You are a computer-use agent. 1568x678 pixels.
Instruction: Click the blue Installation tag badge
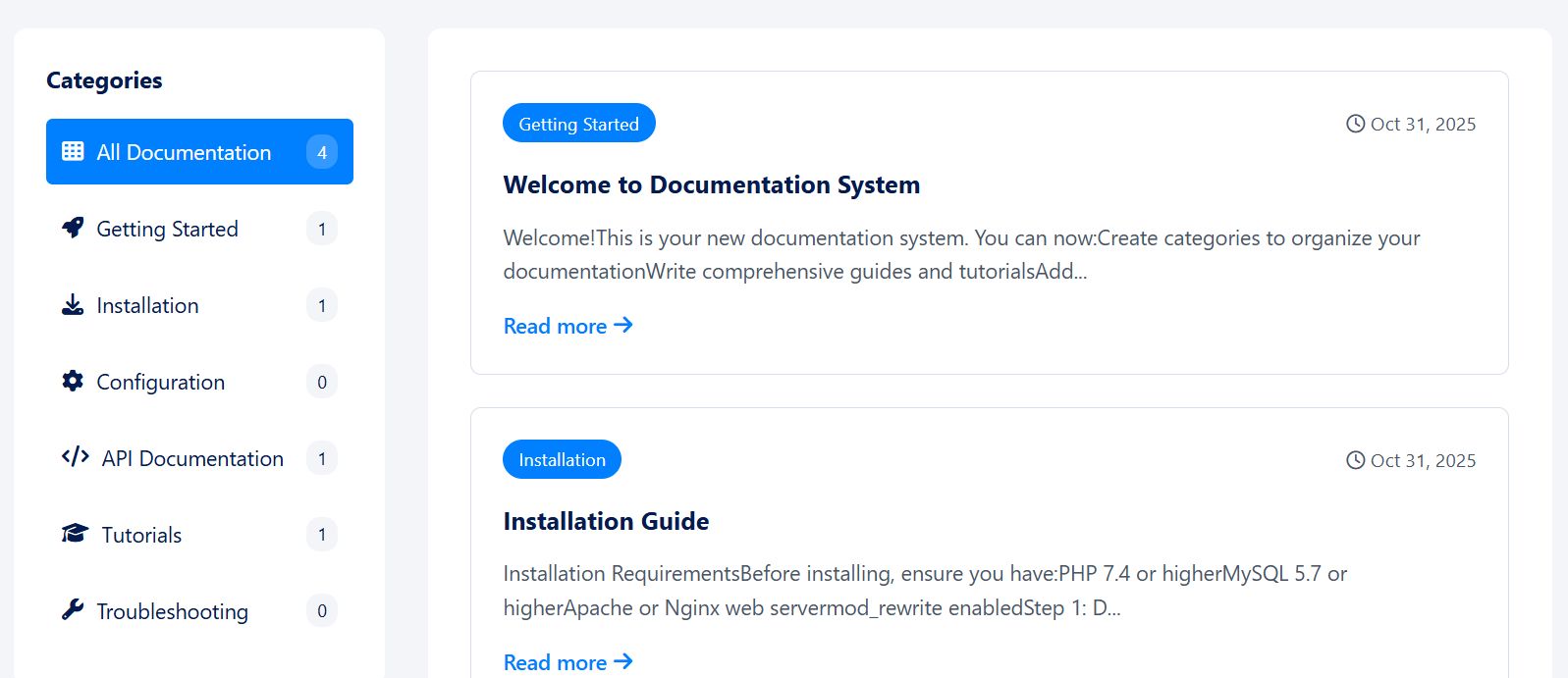coord(562,460)
